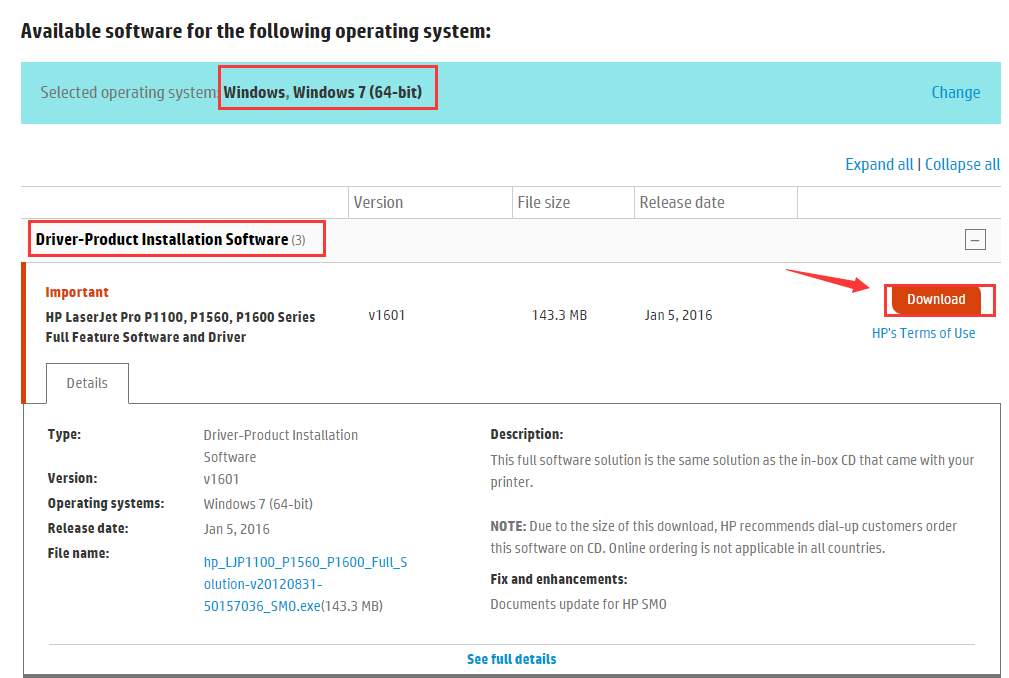Open HP's Terms of Use

click(x=923, y=333)
